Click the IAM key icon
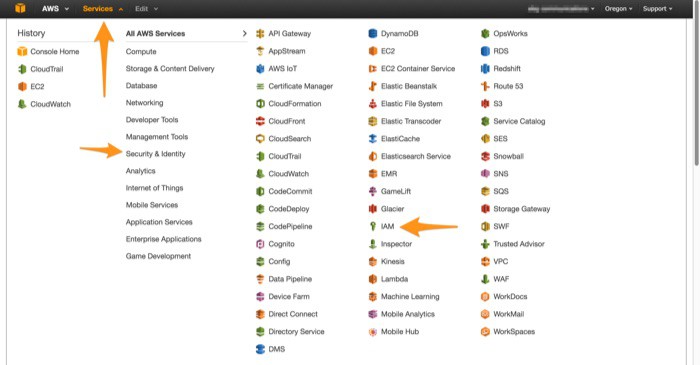 [x=373, y=226]
